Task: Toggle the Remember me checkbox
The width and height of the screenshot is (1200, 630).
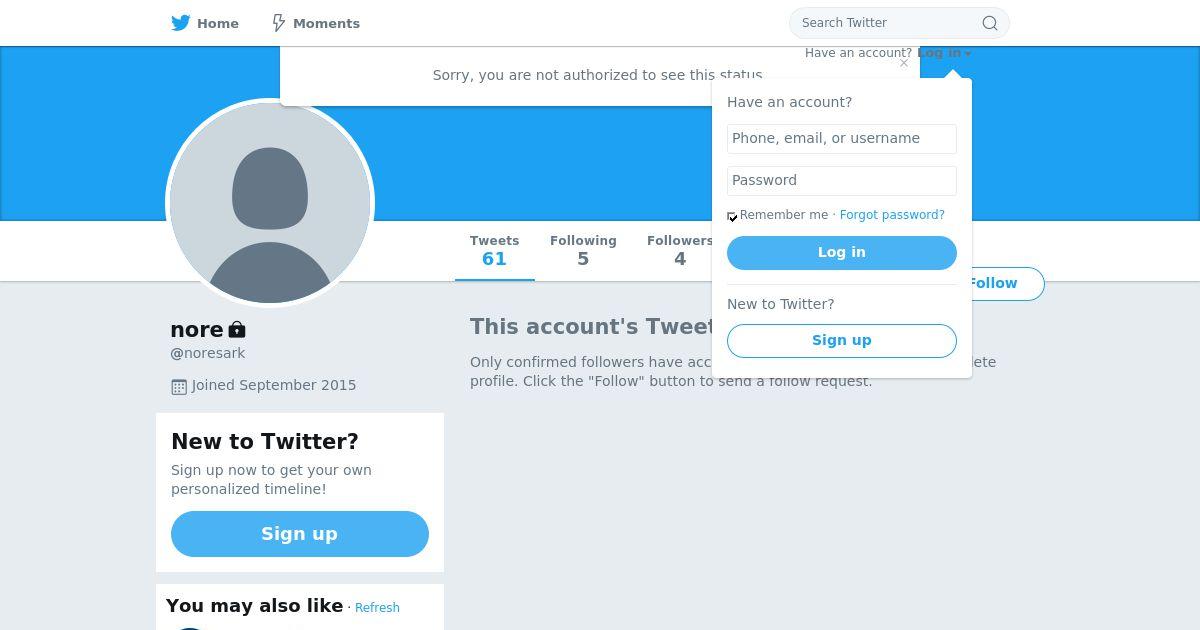Action: click(x=733, y=216)
